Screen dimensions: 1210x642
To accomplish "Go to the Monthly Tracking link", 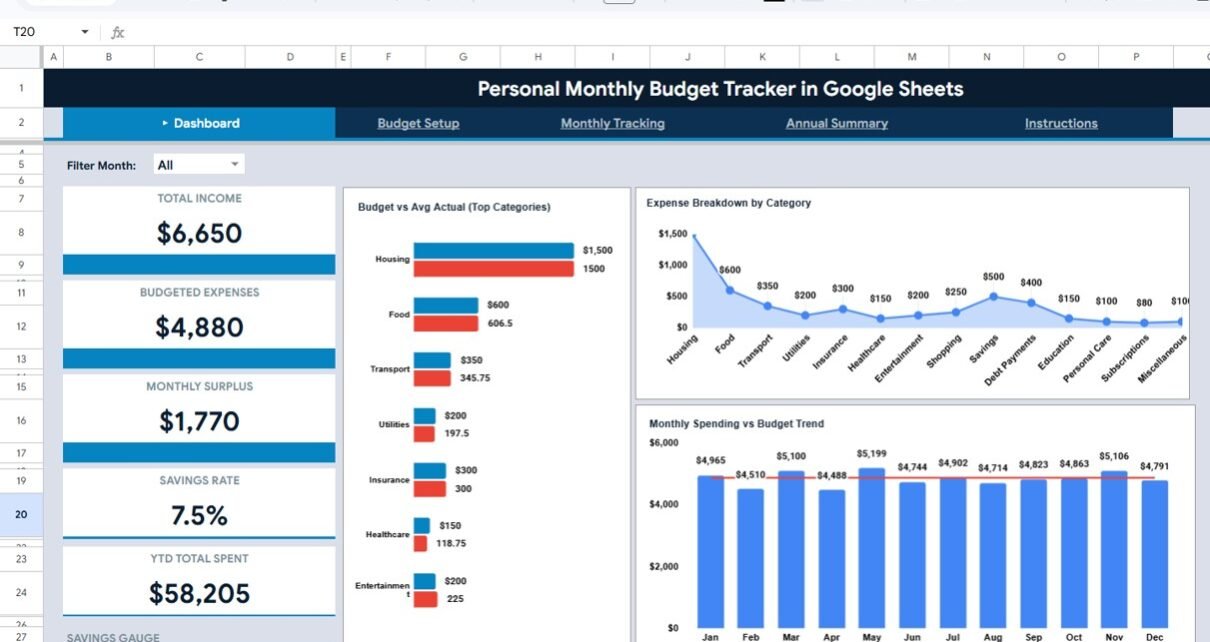I will pos(612,123).
